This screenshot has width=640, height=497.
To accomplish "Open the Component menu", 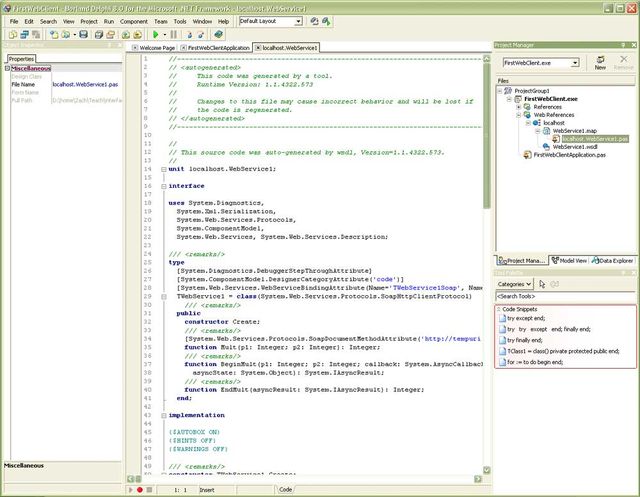I will [x=133, y=21].
